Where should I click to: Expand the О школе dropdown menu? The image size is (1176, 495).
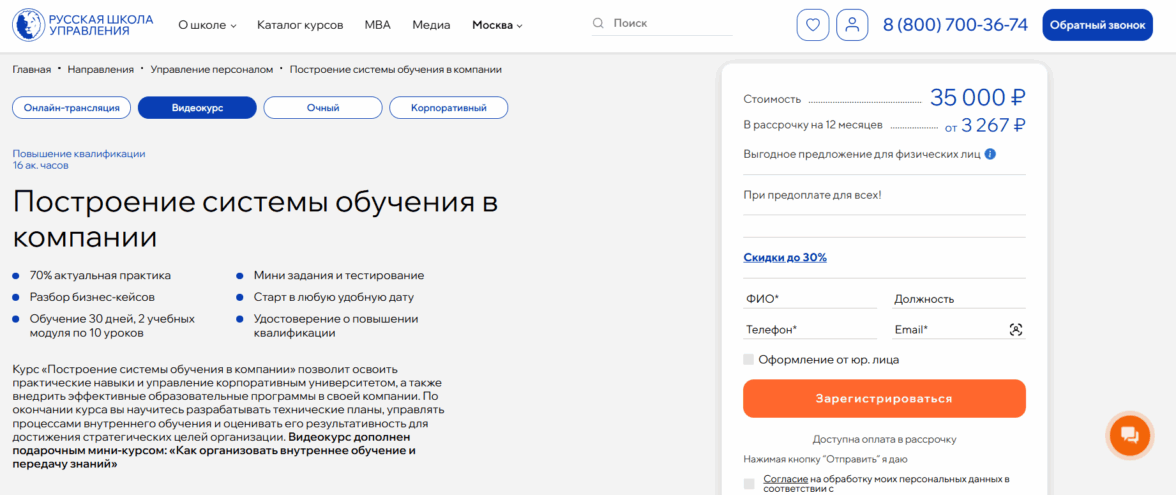tap(207, 25)
